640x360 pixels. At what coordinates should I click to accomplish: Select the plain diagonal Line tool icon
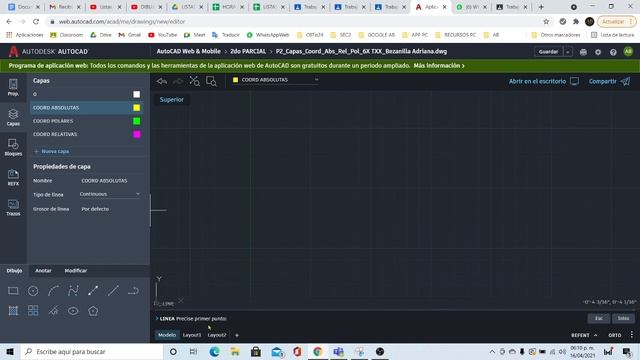pos(113,291)
